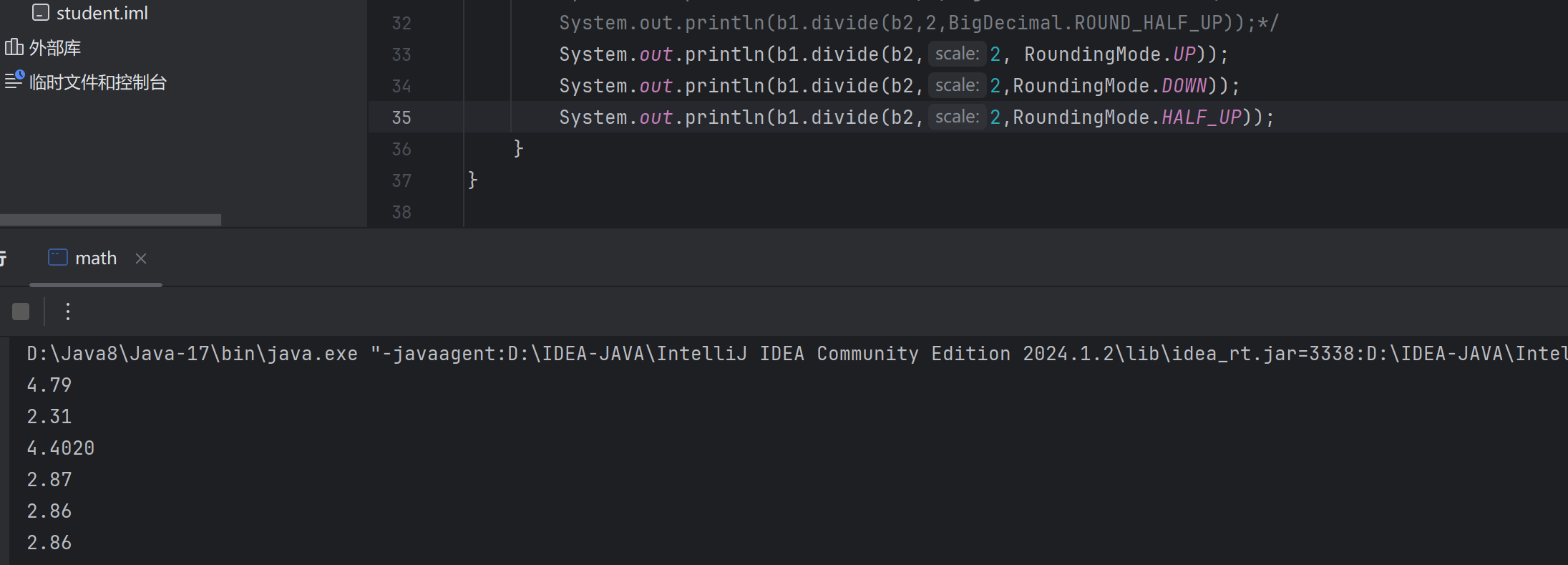Image resolution: width=1568 pixels, height=565 pixels.
Task: Select student.iml label in project tree
Action: click(102, 13)
